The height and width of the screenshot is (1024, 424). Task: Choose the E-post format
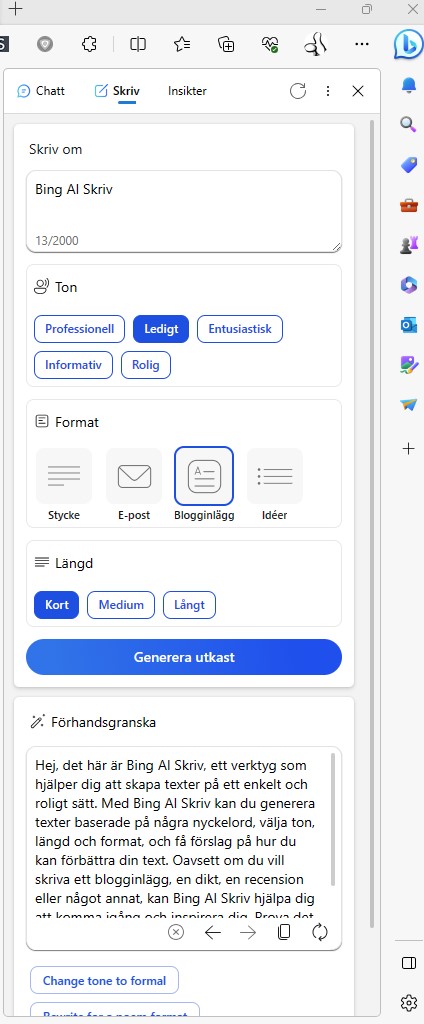pyautogui.click(x=134, y=485)
